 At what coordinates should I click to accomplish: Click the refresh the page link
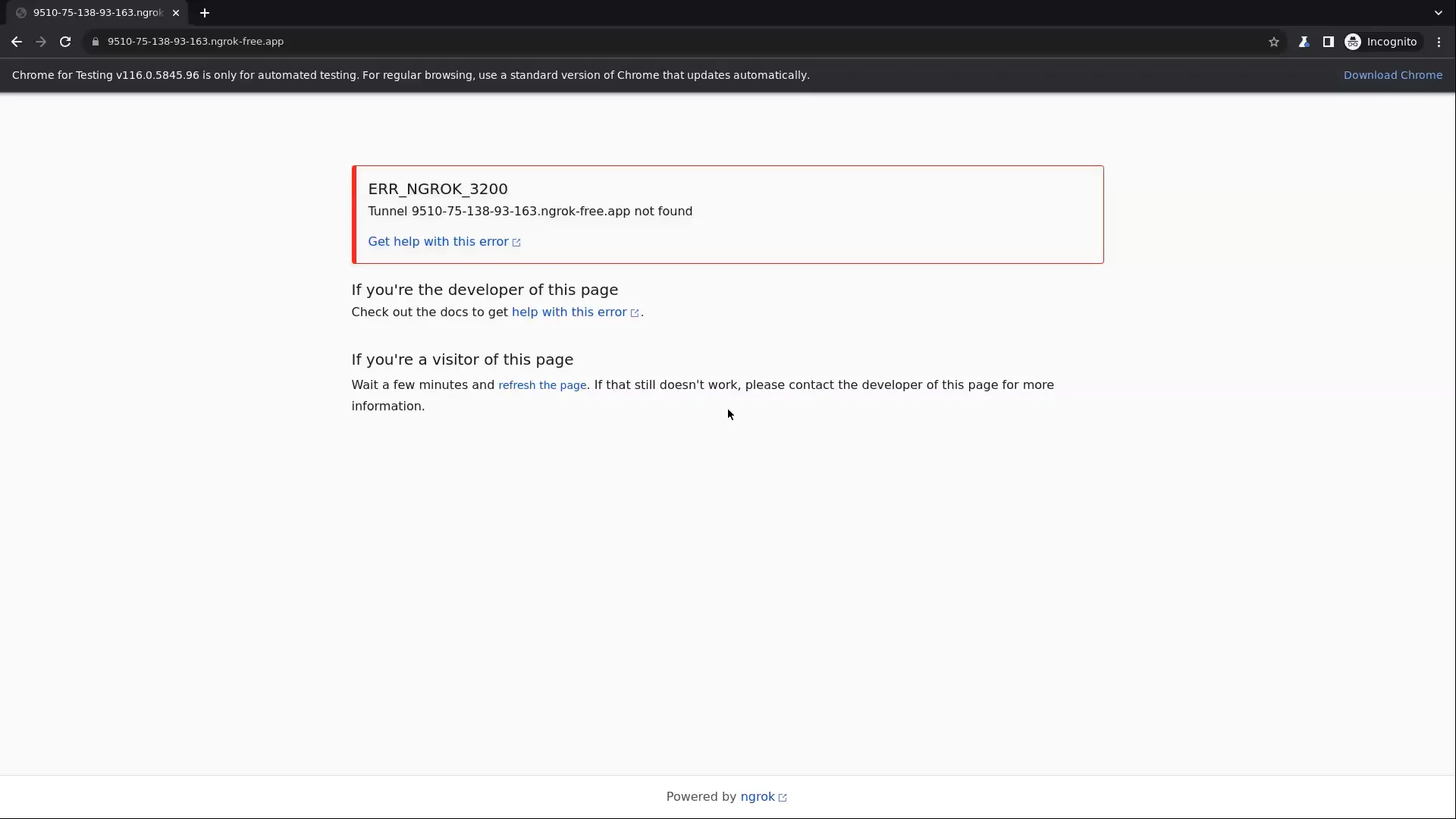(x=541, y=385)
